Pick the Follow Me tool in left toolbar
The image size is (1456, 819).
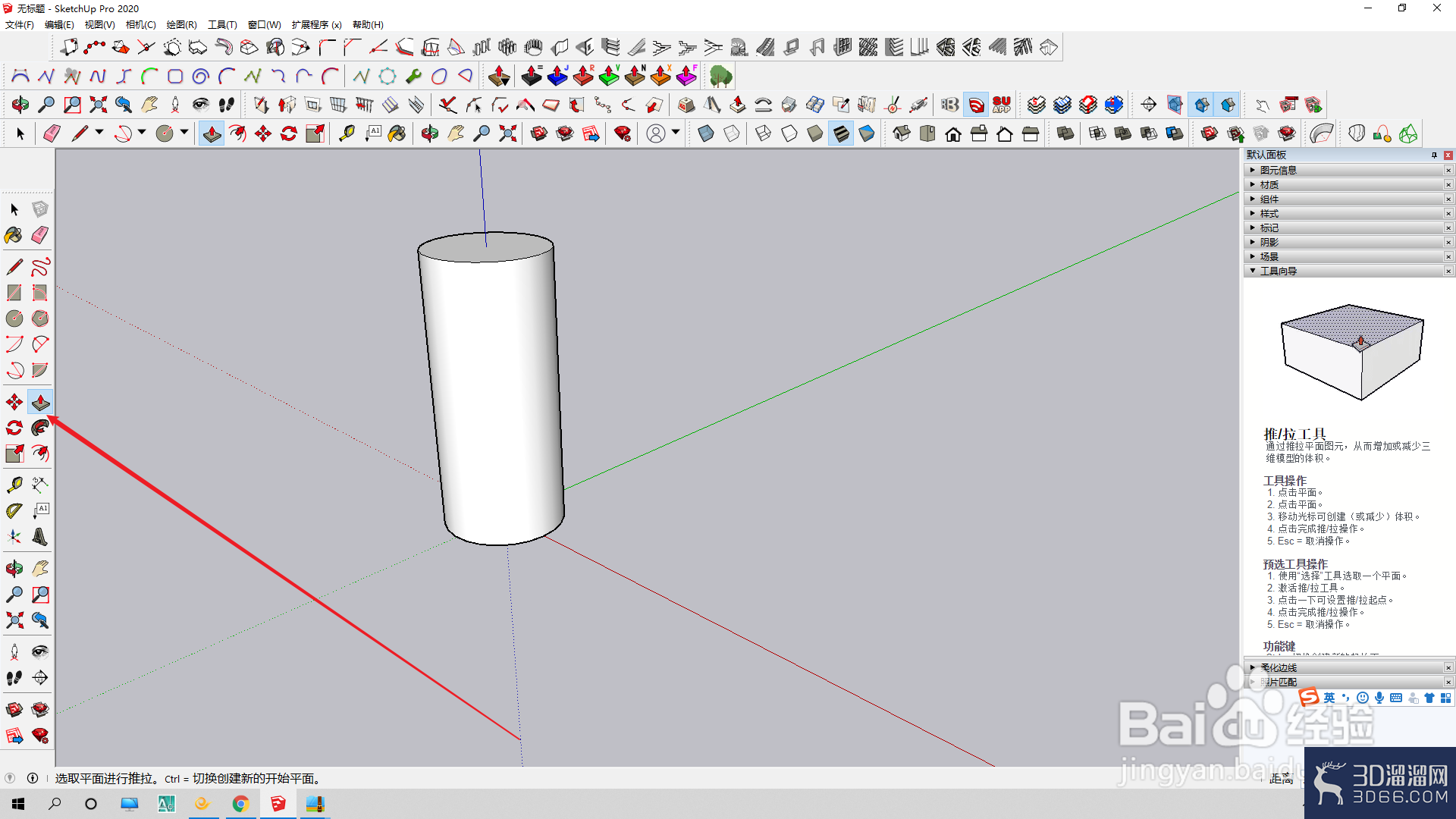tap(40, 428)
